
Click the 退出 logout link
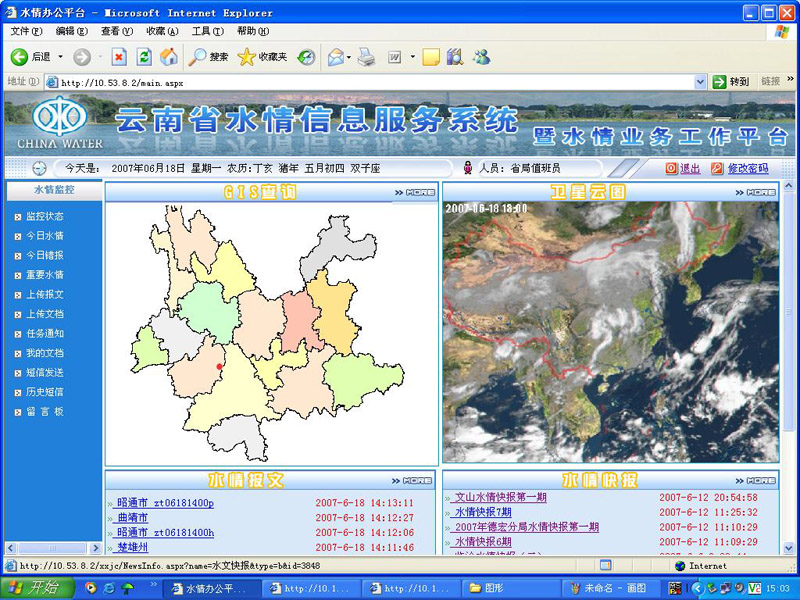[690, 168]
